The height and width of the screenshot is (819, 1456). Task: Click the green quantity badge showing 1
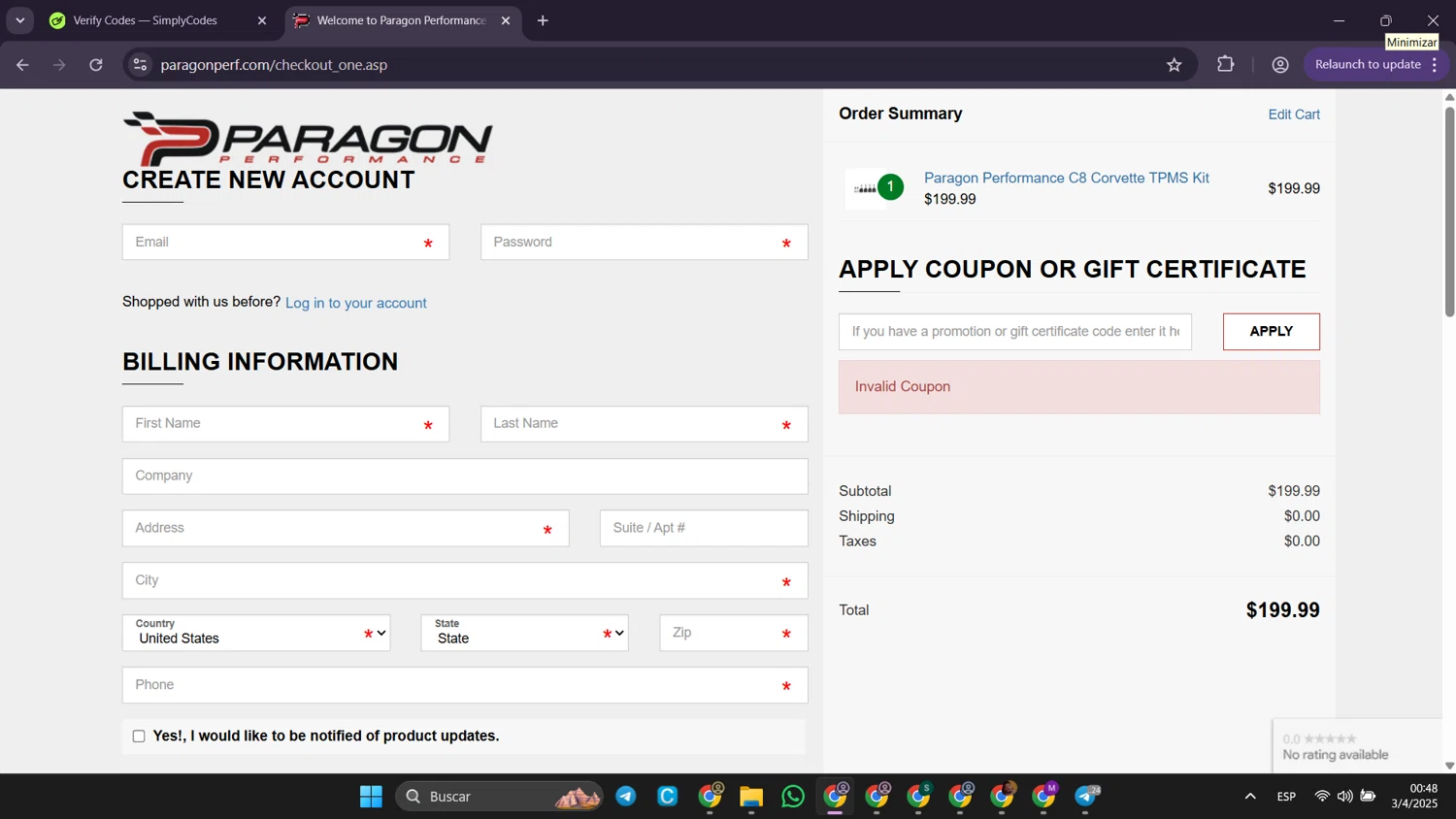pyautogui.click(x=890, y=187)
